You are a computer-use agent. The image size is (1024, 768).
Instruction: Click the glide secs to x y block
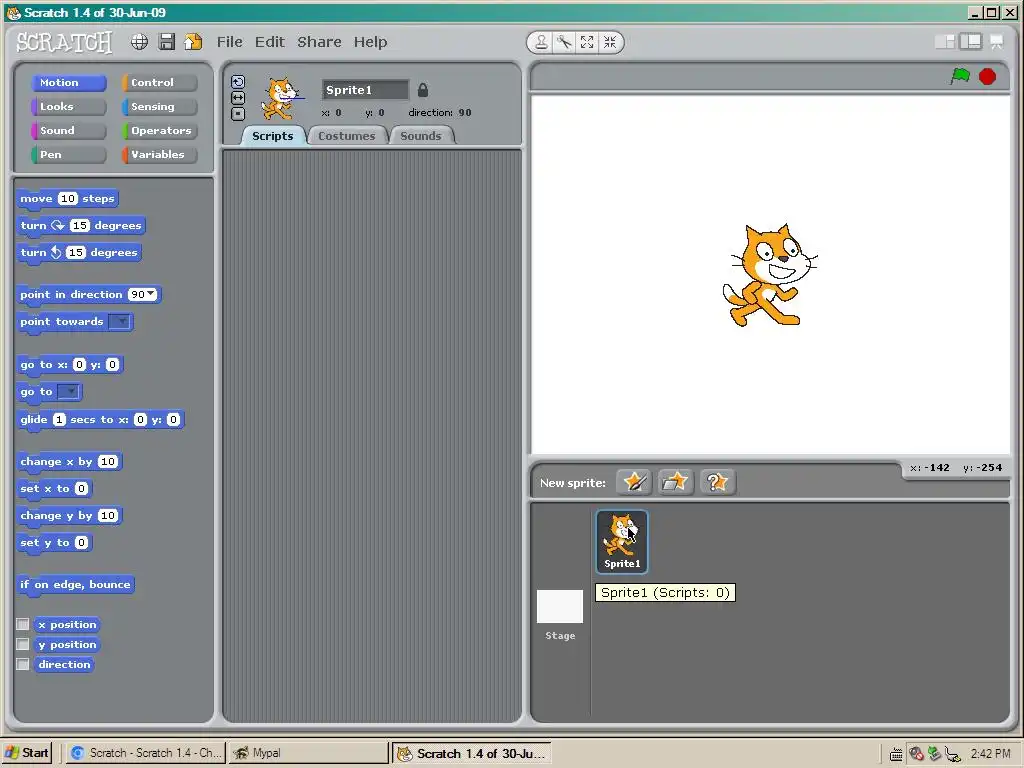pos(100,420)
